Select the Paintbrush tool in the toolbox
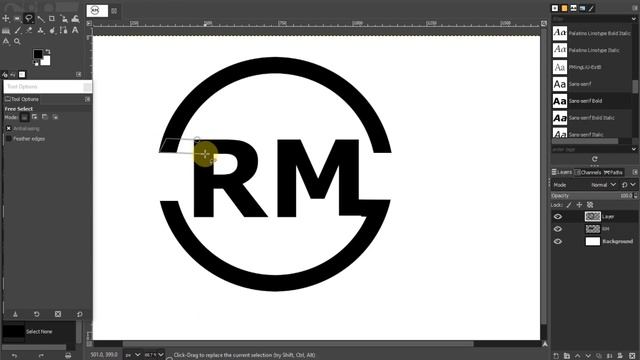Image resolution: width=640 pixels, height=360 pixels. (17, 30)
